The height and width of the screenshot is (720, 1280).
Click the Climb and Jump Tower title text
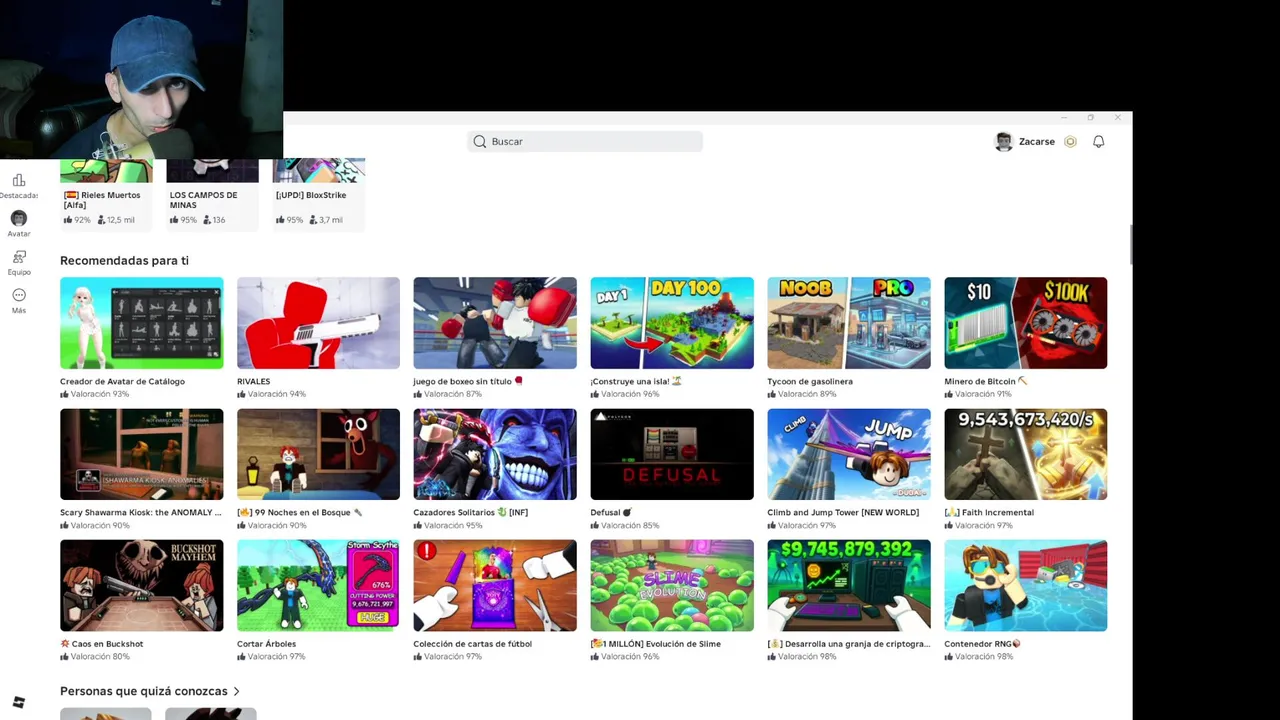pyautogui.click(x=843, y=512)
